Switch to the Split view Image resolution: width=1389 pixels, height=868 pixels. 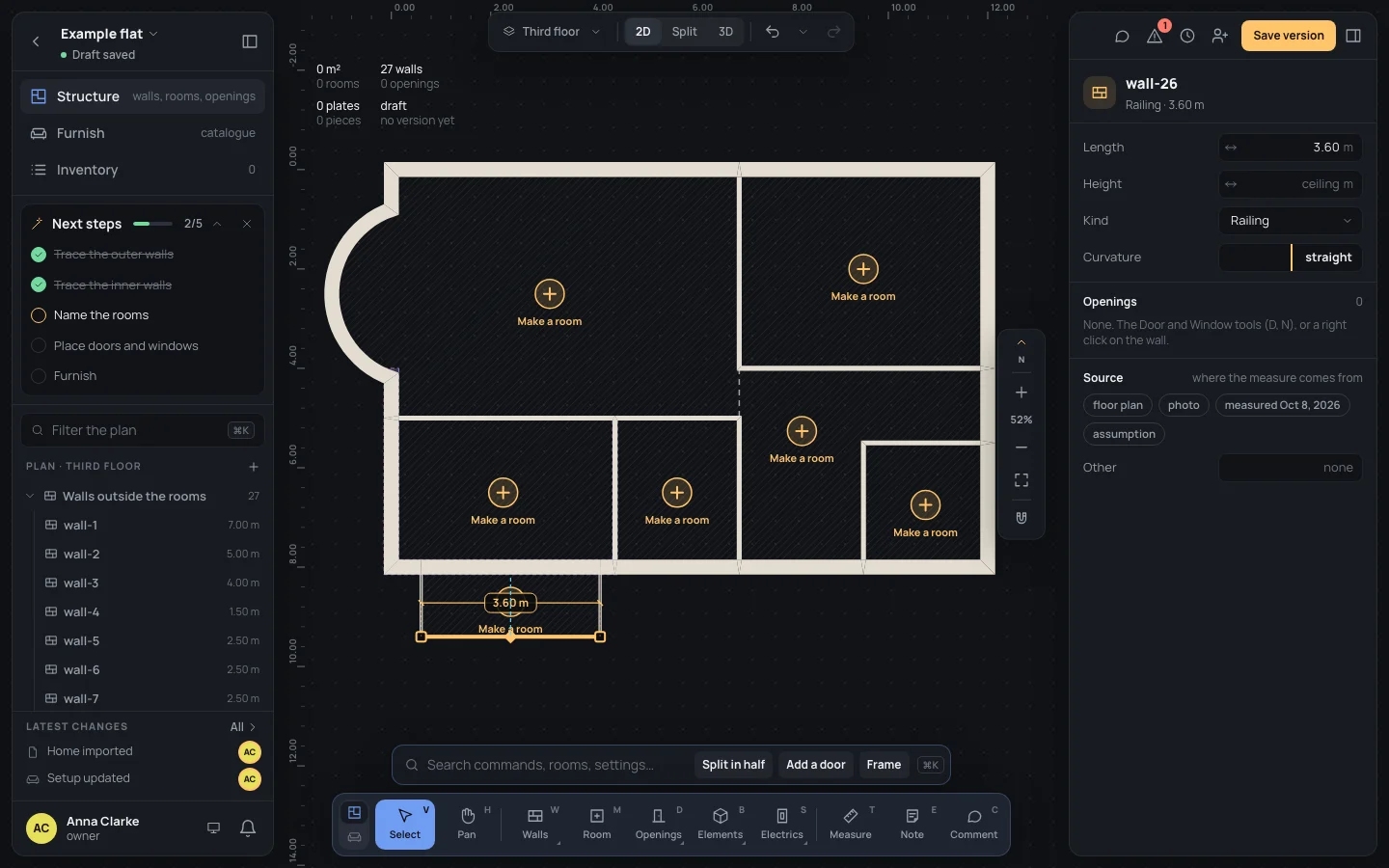(x=685, y=32)
